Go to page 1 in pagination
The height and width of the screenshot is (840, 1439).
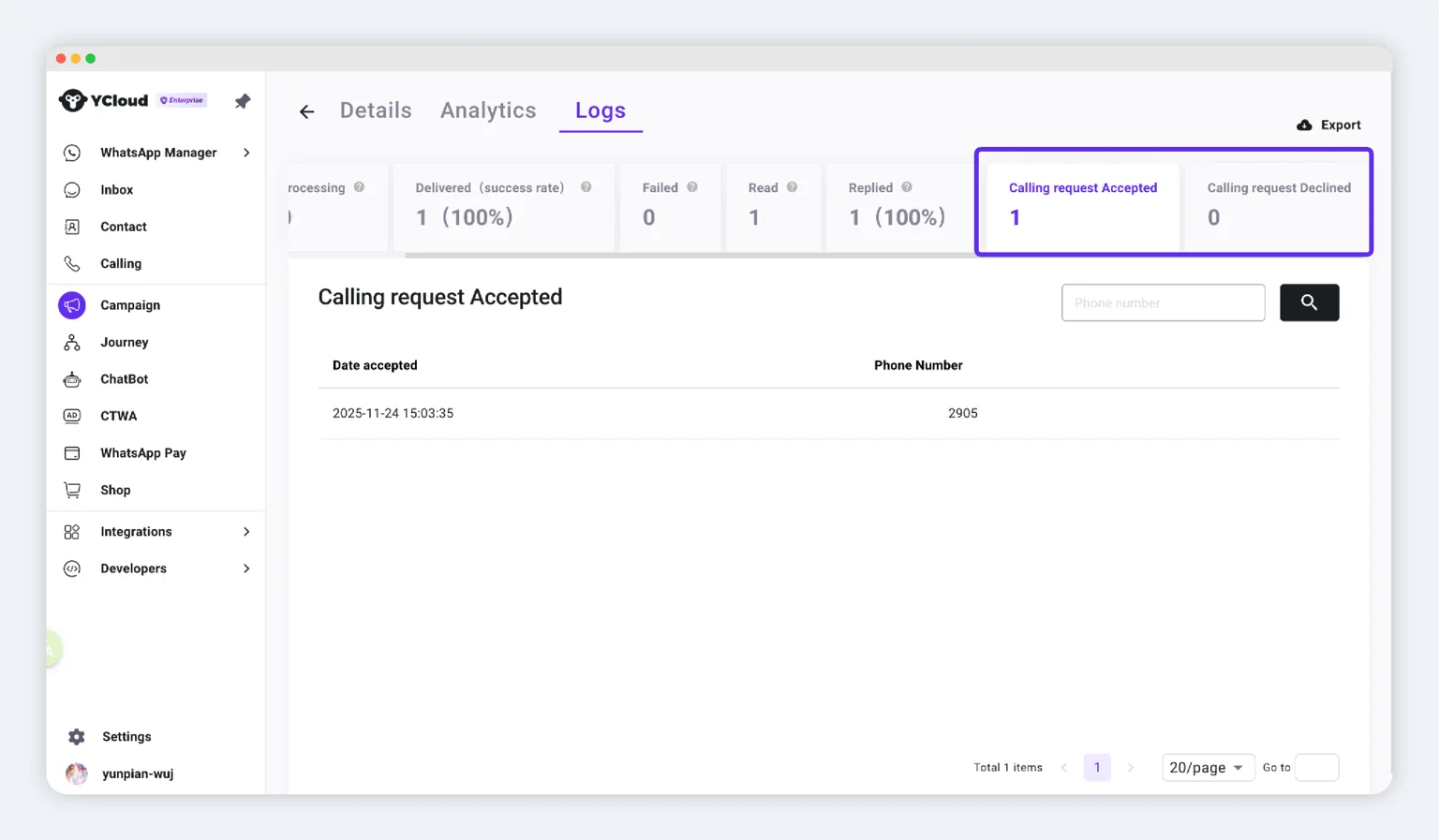tap(1097, 768)
